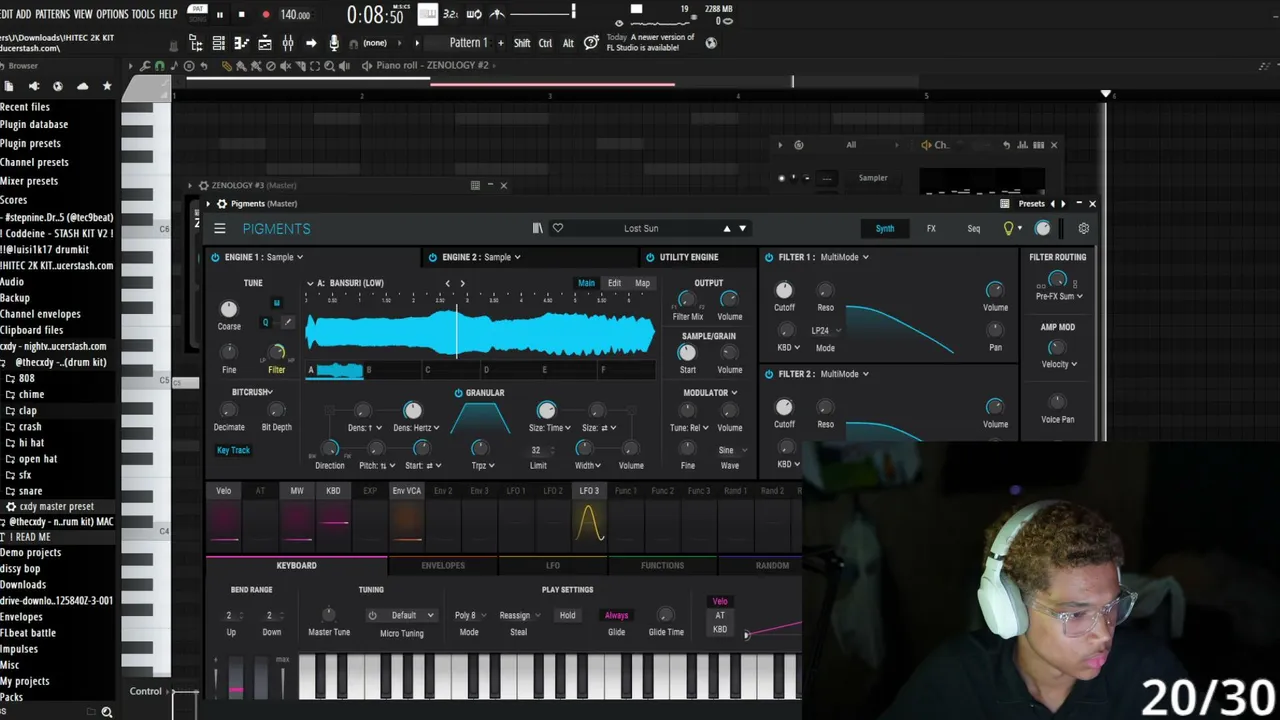Select the piano roll magnet snap icon
The width and height of the screenshot is (1280, 720).
[x=159, y=66]
